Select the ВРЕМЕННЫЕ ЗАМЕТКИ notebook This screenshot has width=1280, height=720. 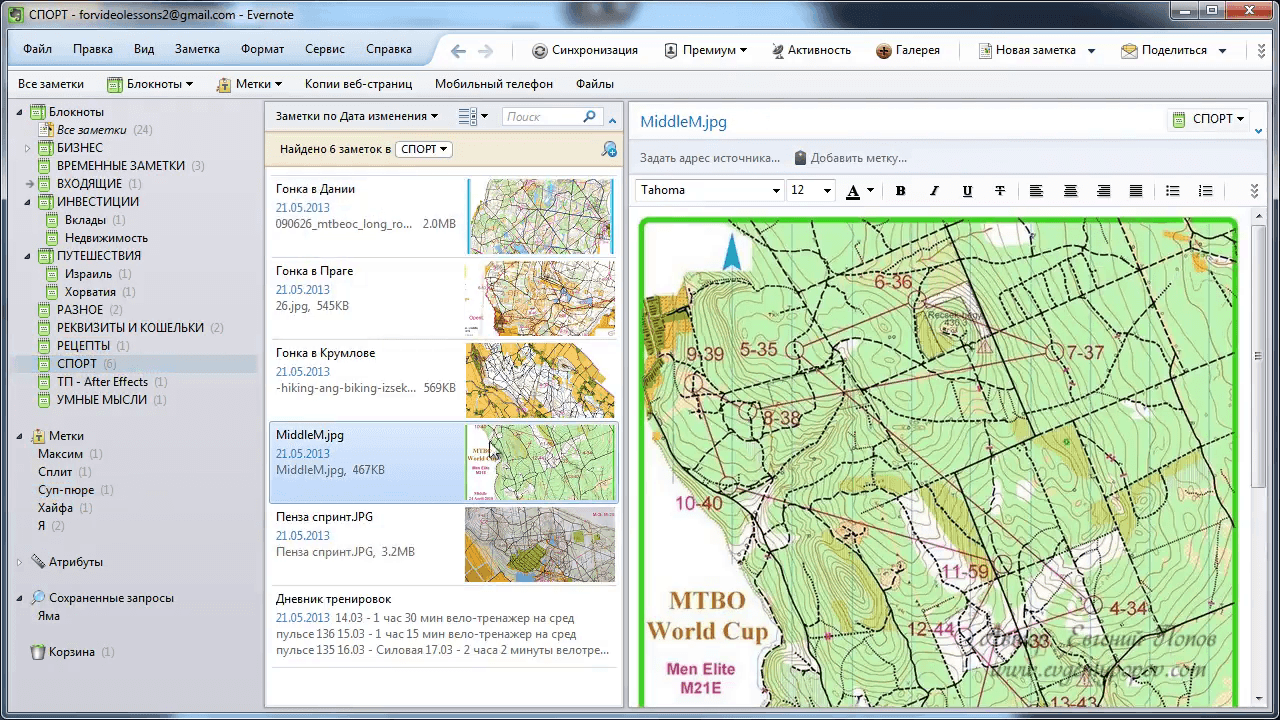(x=120, y=166)
